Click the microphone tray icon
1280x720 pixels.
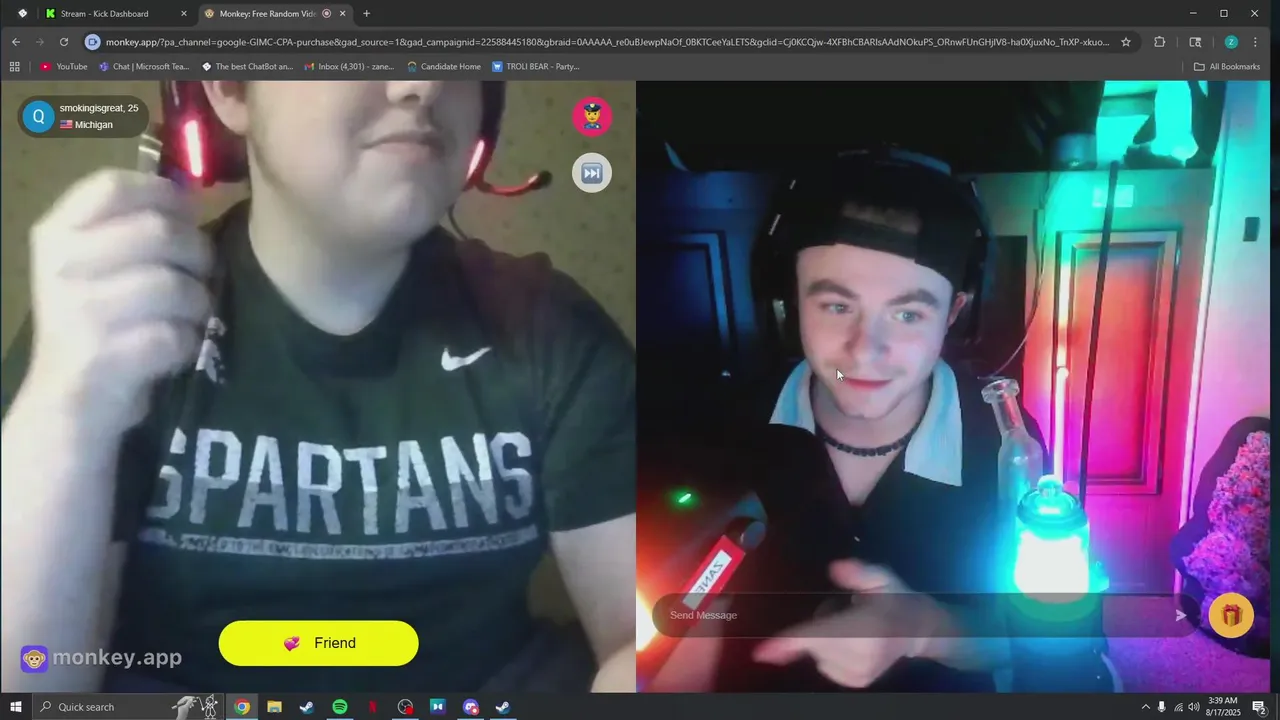[x=1161, y=707]
